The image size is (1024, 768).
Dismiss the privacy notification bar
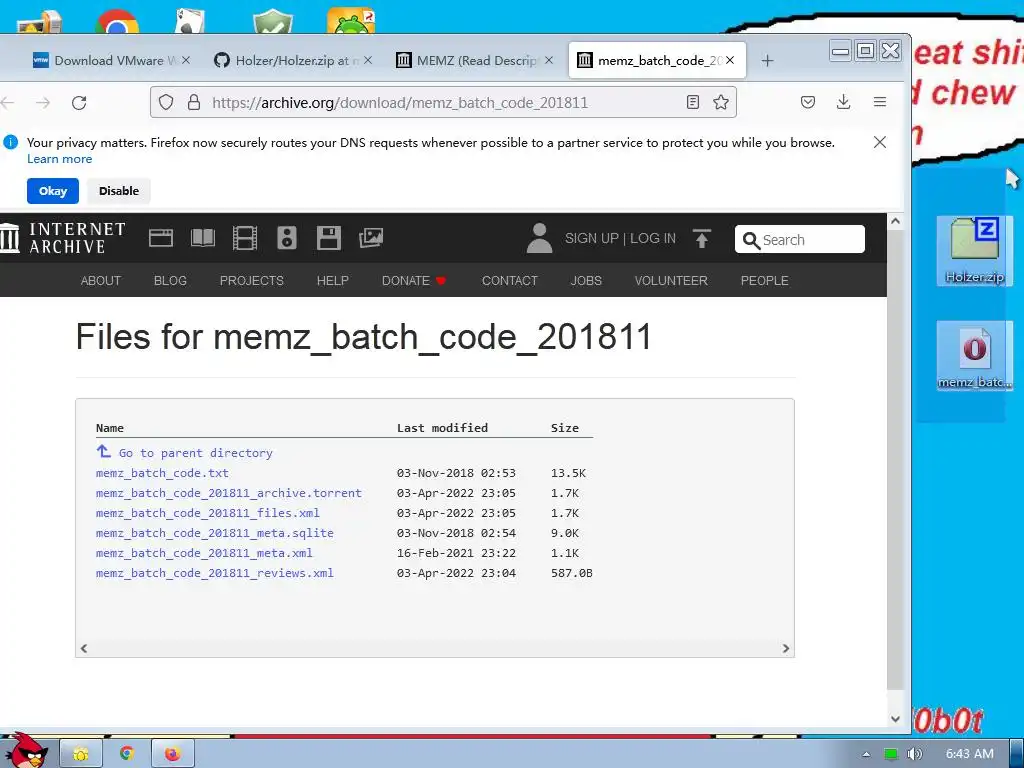point(880,142)
